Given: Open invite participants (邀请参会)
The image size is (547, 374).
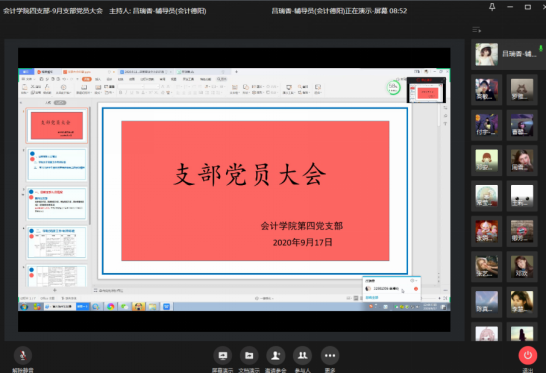Looking at the screenshot, I should (276, 356).
